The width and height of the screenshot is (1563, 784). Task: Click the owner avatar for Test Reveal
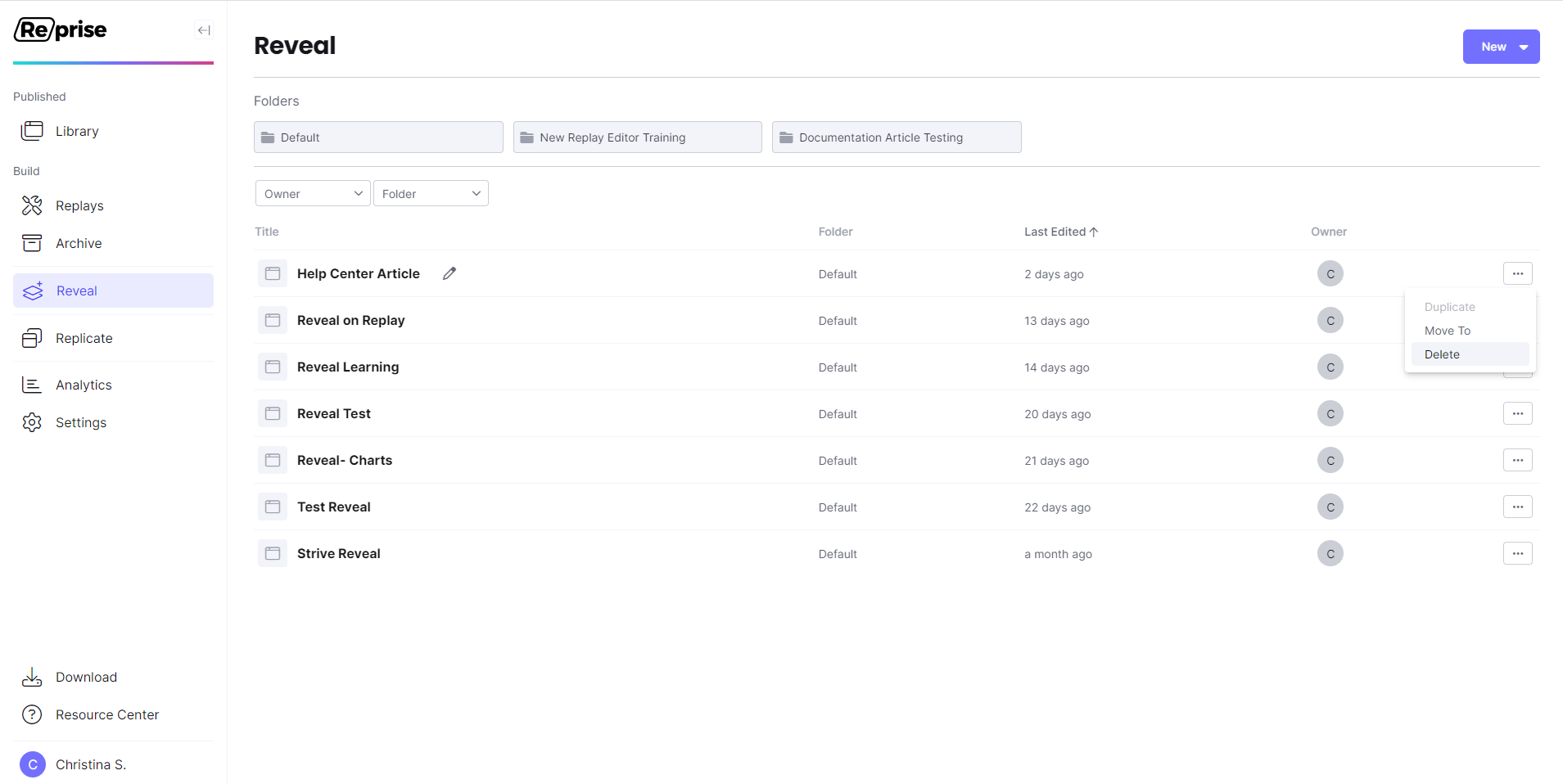[x=1330, y=507]
